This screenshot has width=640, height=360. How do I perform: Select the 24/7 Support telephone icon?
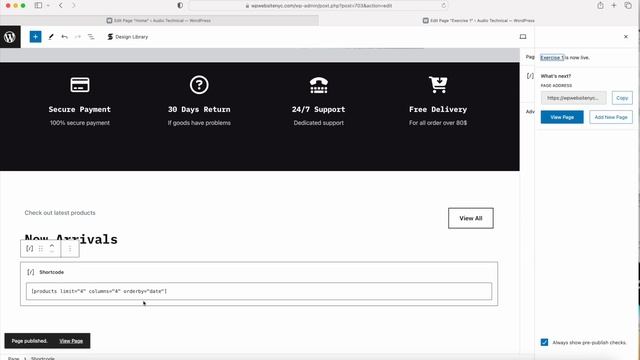click(319, 85)
